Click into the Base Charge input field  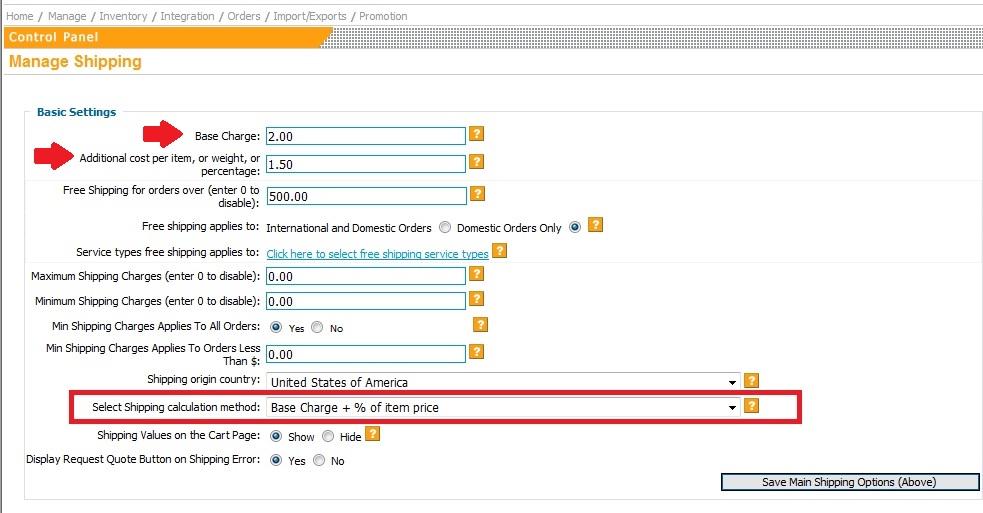coord(366,136)
